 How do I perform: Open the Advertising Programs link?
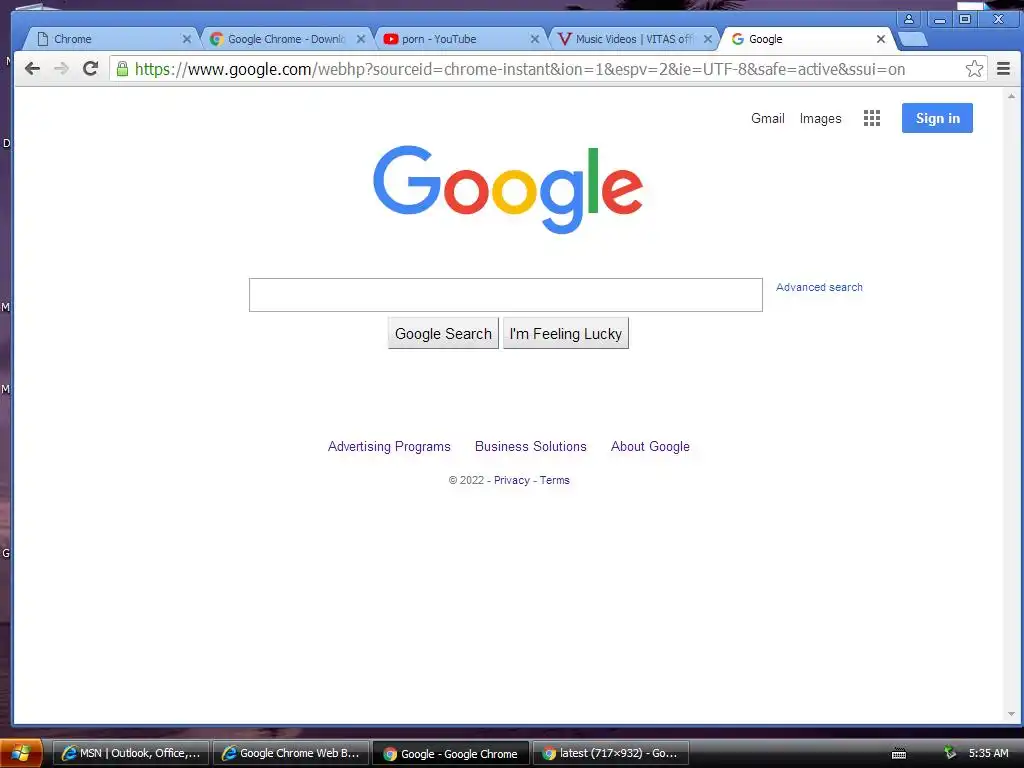click(389, 447)
